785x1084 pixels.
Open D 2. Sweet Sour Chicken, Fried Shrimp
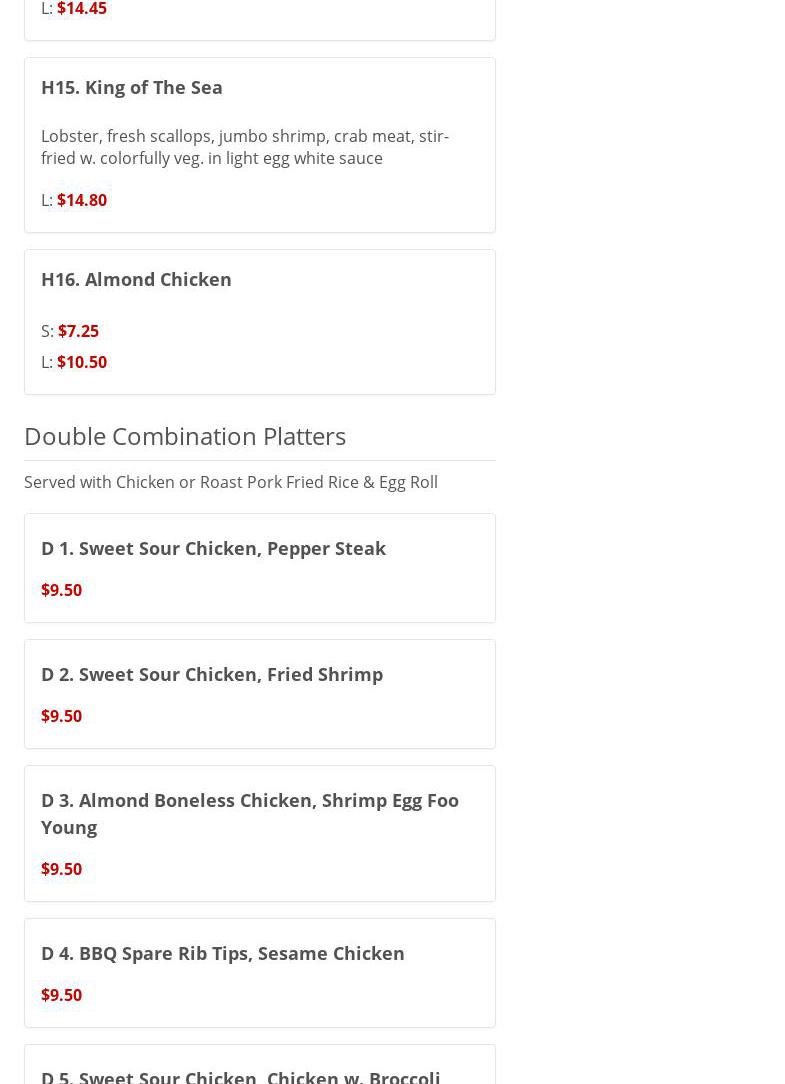pos(212,674)
